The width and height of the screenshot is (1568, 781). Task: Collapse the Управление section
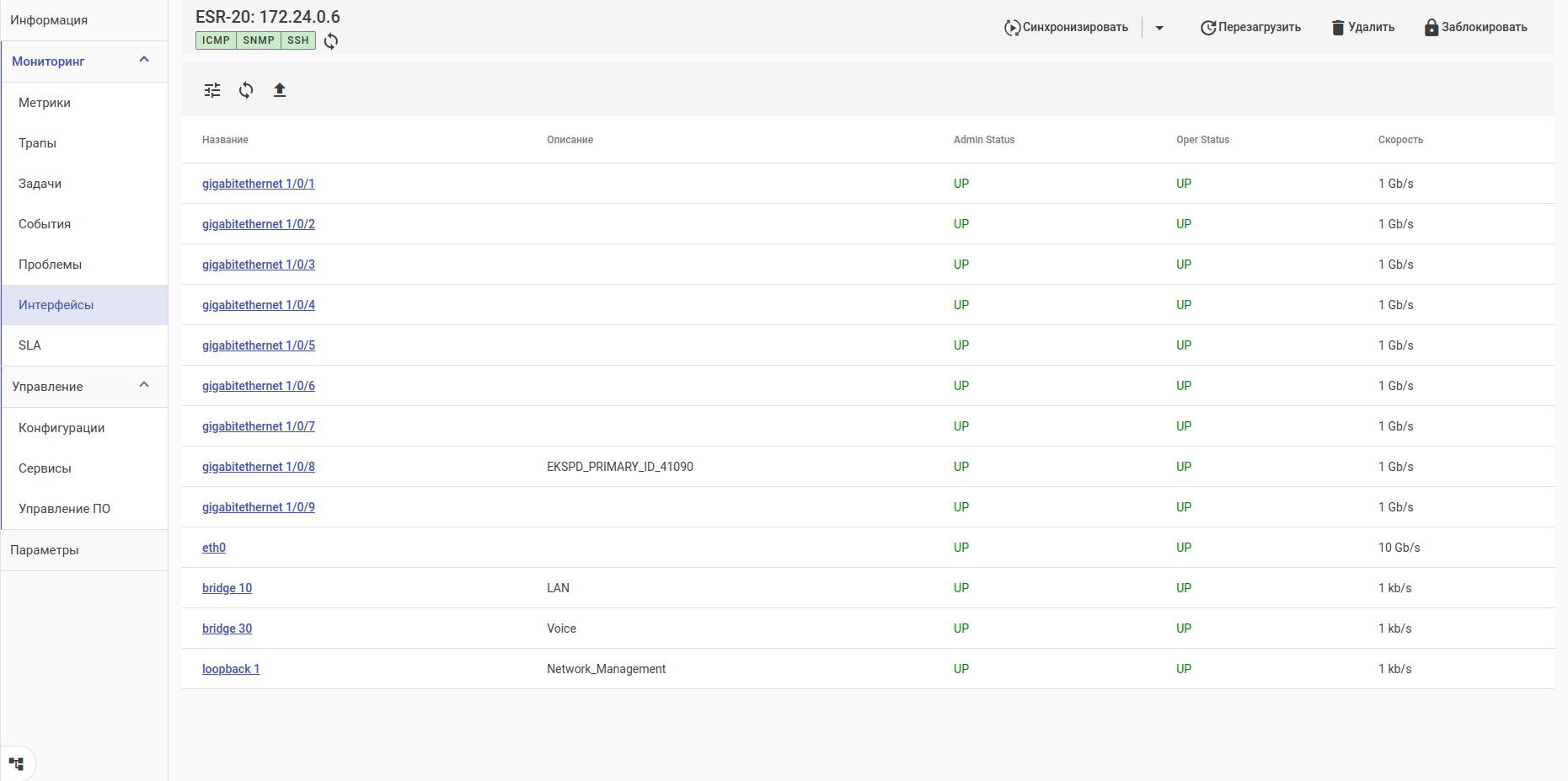[144, 385]
